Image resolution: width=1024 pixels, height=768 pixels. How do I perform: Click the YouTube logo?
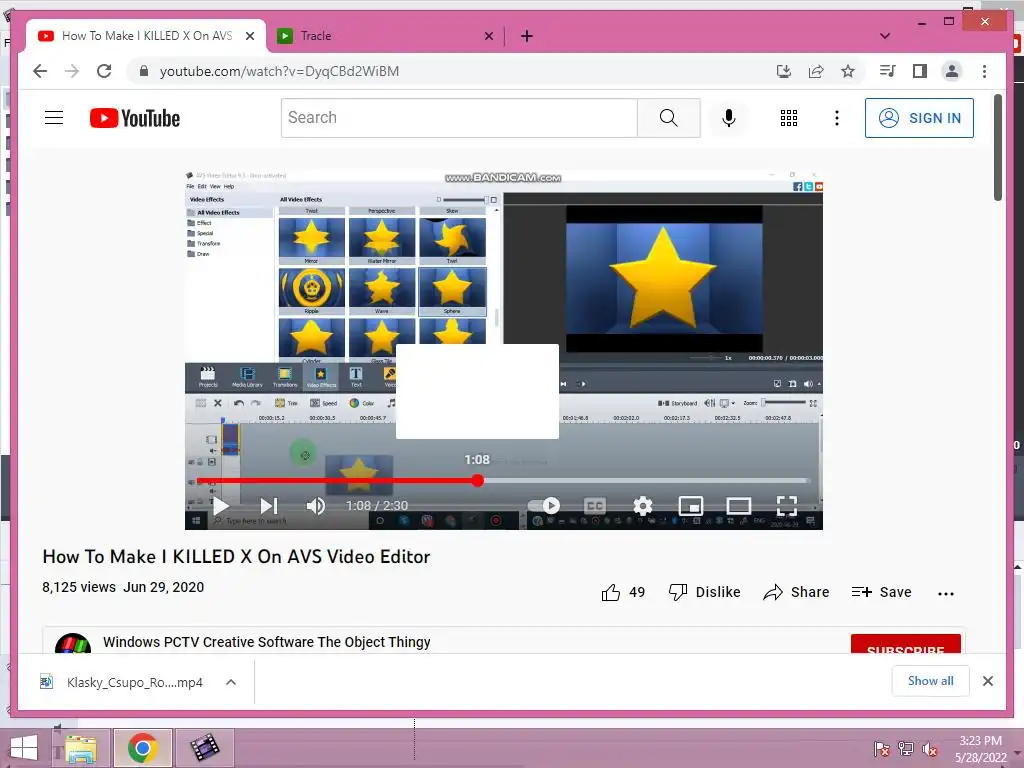pos(135,118)
